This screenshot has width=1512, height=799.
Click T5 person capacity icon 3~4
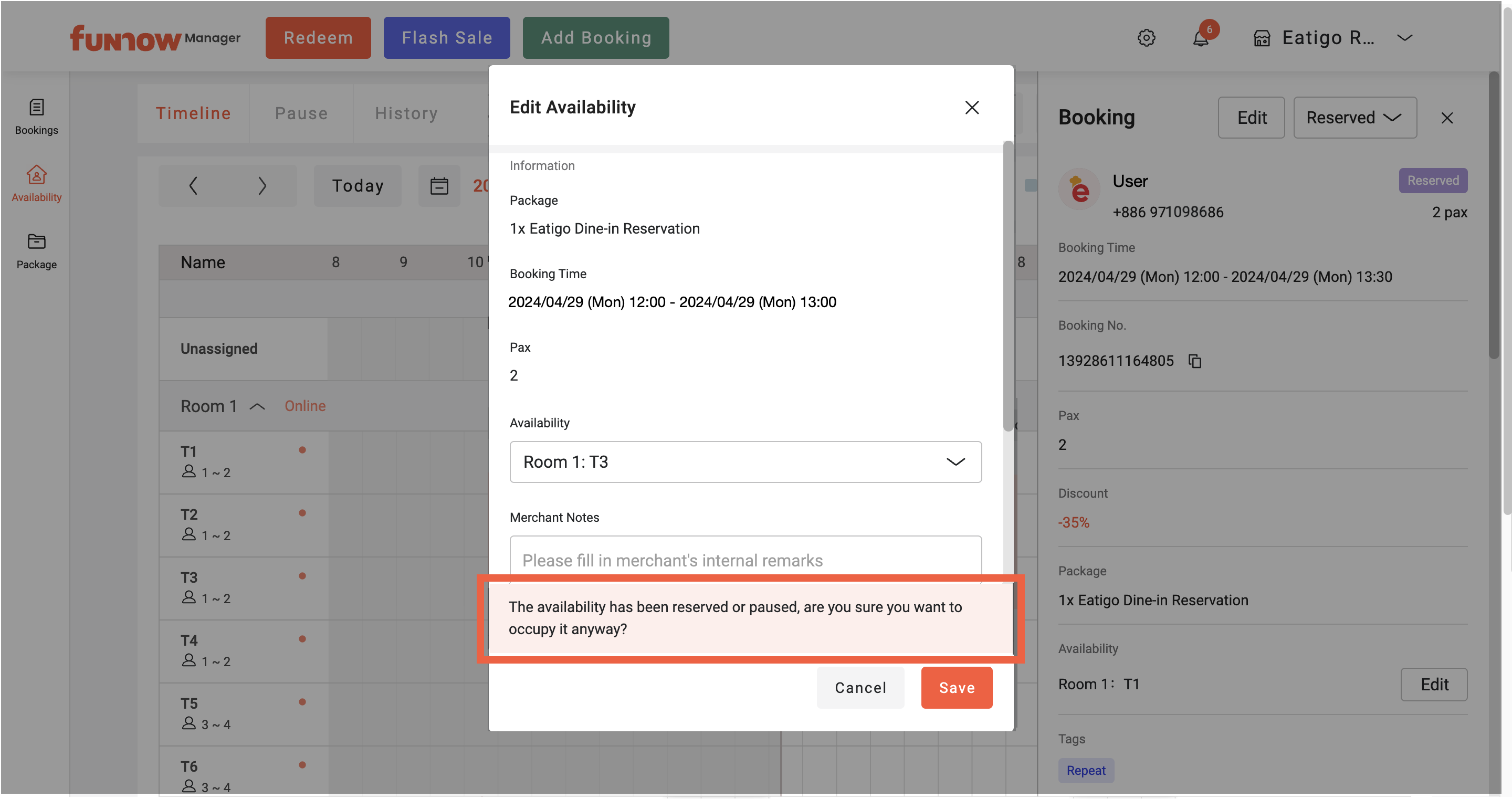[x=188, y=723]
